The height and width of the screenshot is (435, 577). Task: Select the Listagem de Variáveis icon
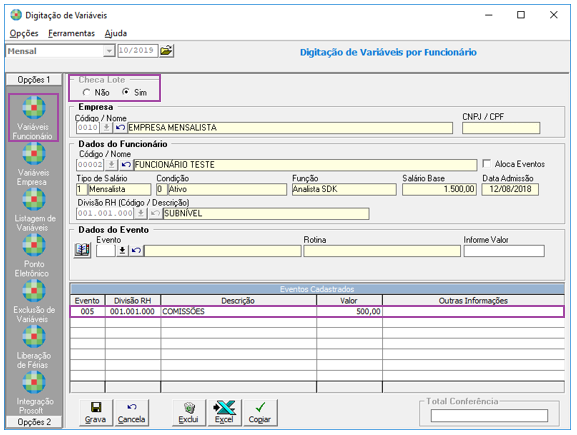tap(34, 210)
